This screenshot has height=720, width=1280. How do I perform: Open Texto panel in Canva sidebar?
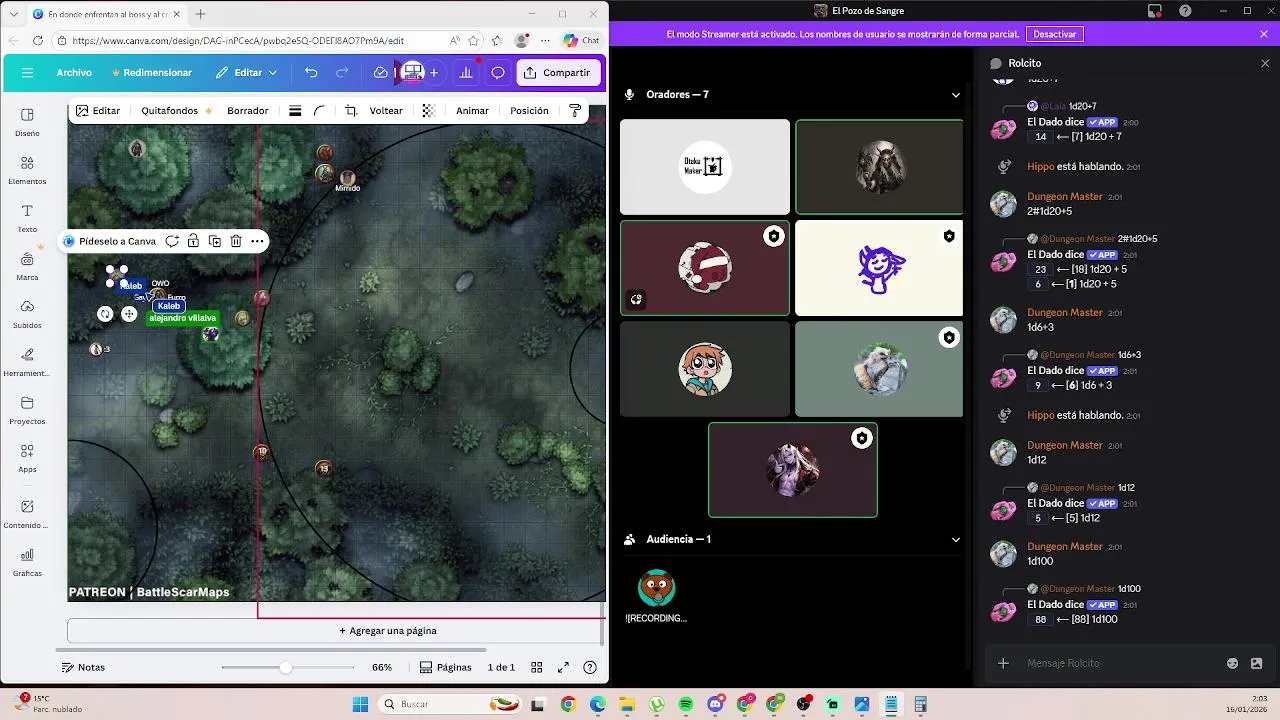coord(27,218)
